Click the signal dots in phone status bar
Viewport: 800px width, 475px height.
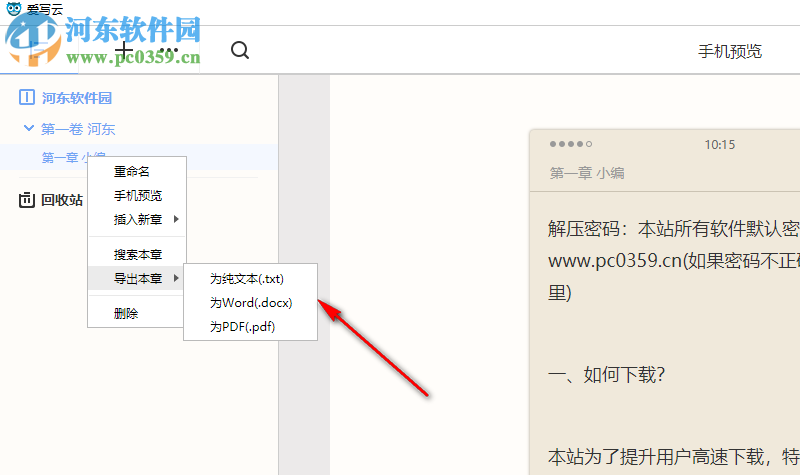(570, 144)
